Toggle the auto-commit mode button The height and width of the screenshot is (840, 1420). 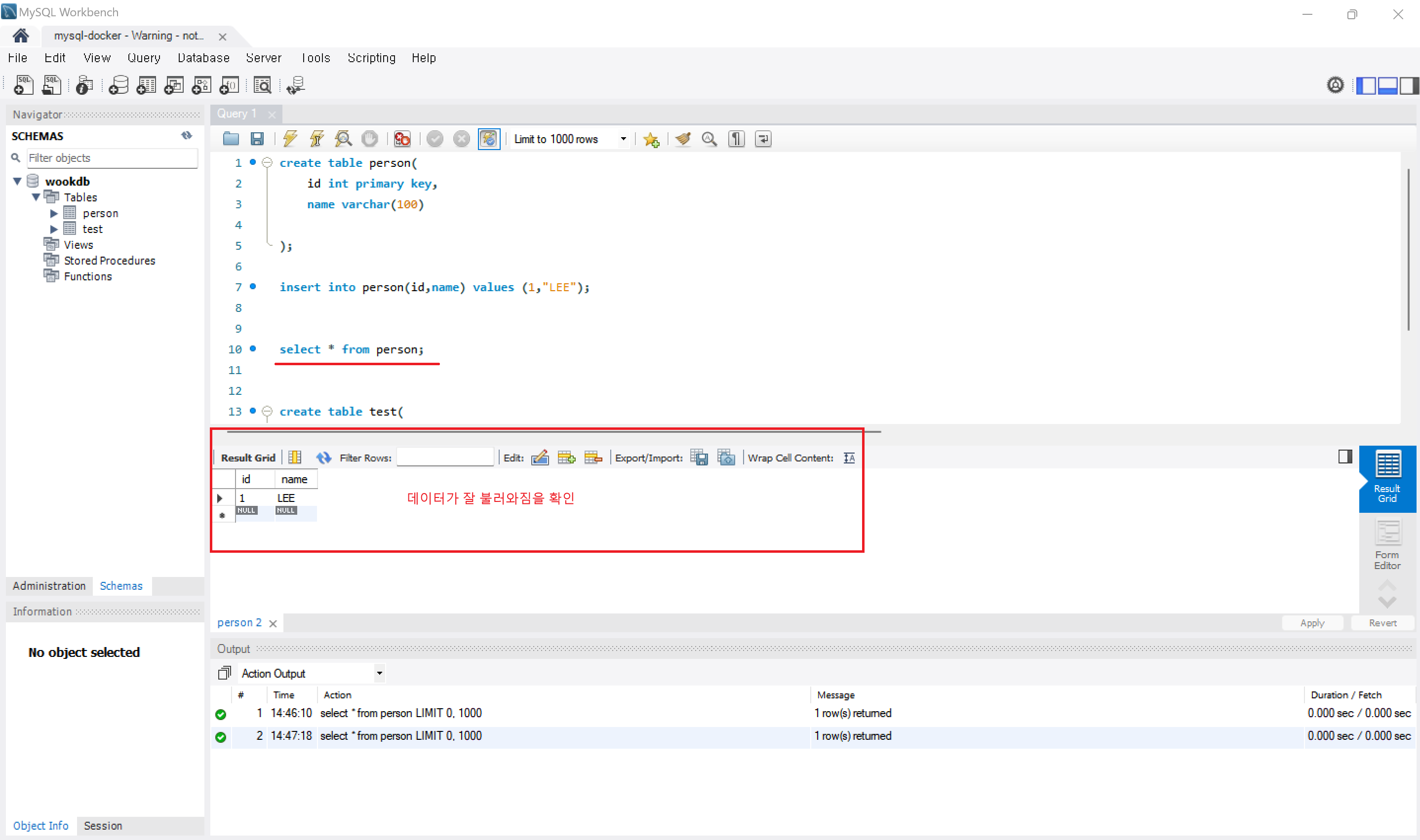tap(488, 139)
